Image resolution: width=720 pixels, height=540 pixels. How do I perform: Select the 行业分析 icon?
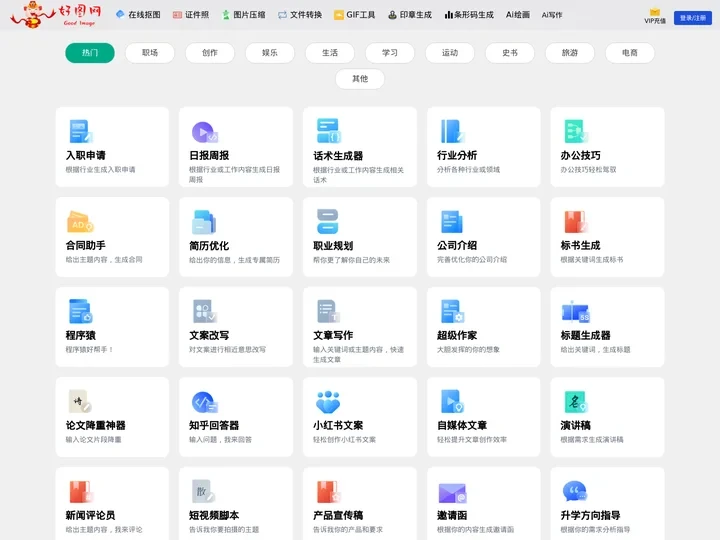(x=452, y=131)
